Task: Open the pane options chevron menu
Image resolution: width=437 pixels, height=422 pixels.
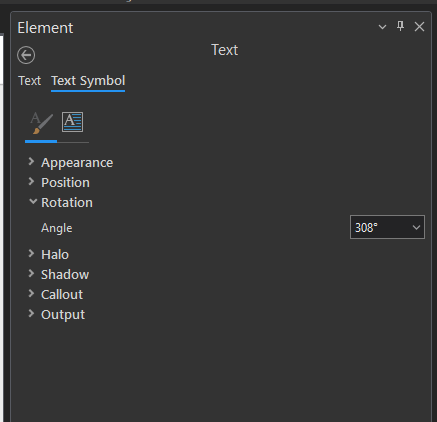Action: (382, 27)
